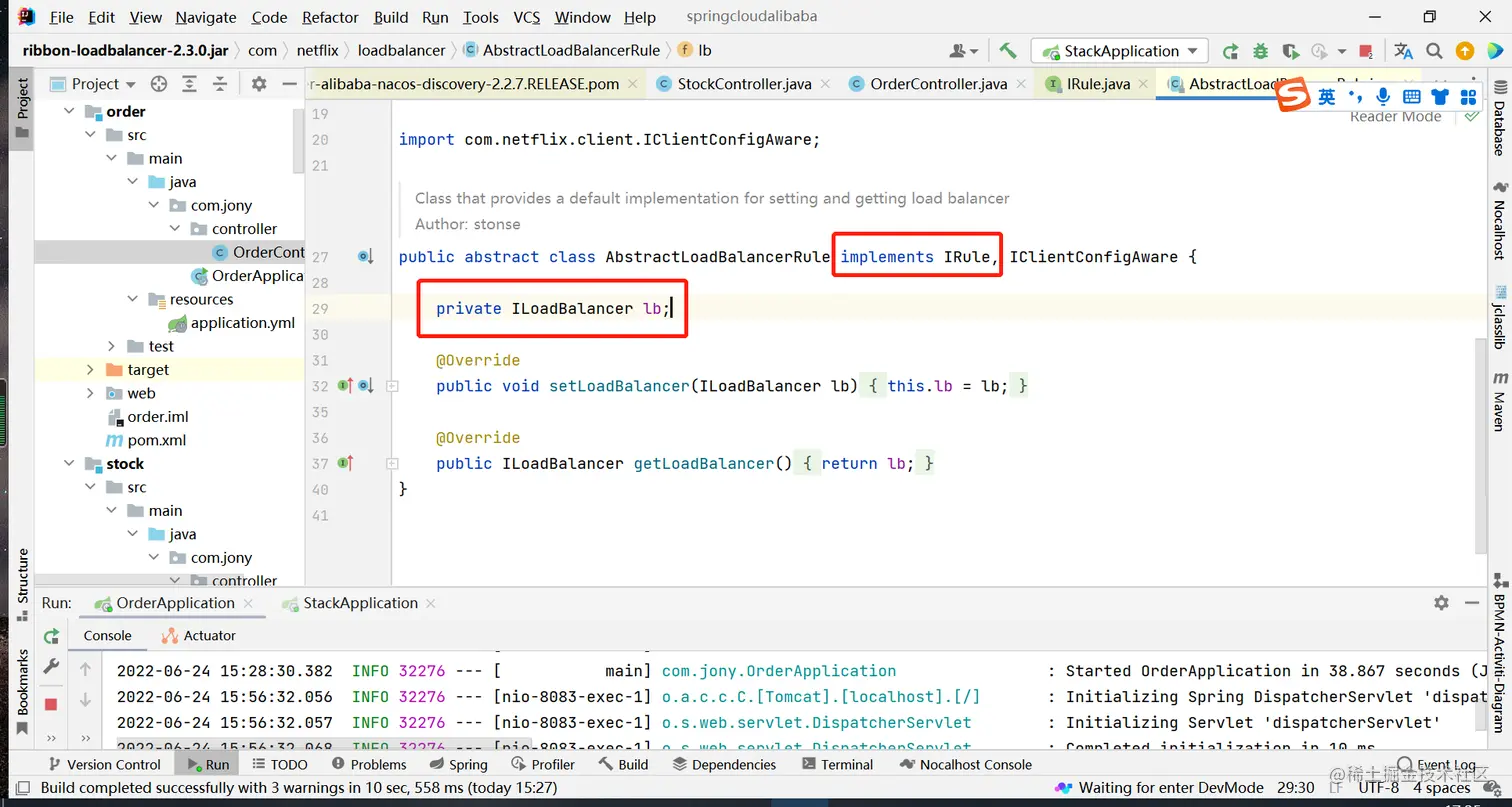Select pom.xml in order module
The height and width of the screenshot is (807, 1512).
(146, 440)
